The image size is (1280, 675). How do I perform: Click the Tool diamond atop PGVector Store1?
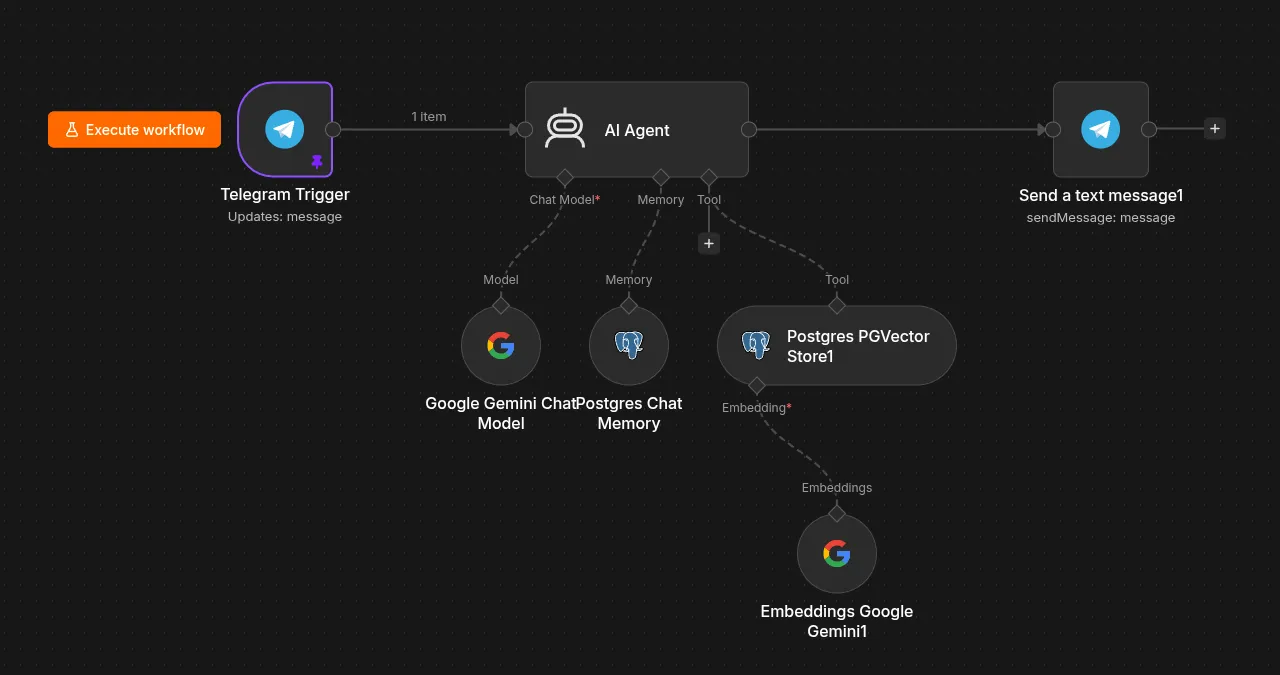(837, 305)
